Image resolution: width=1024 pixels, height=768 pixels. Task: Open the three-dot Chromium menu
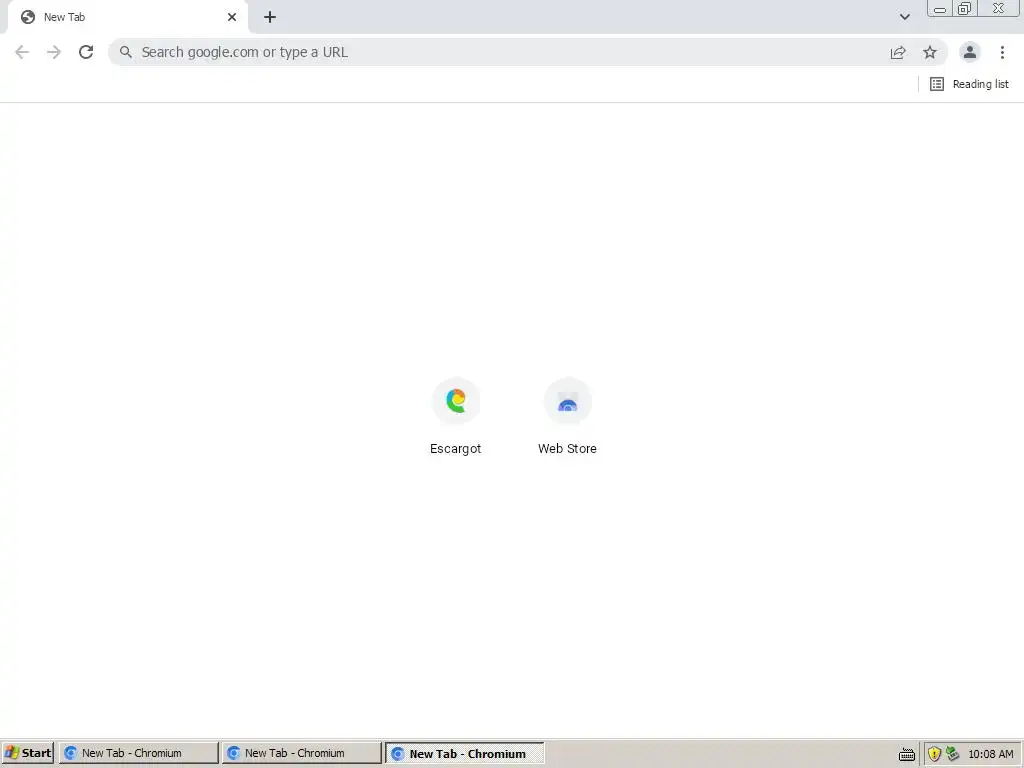point(1002,52)
